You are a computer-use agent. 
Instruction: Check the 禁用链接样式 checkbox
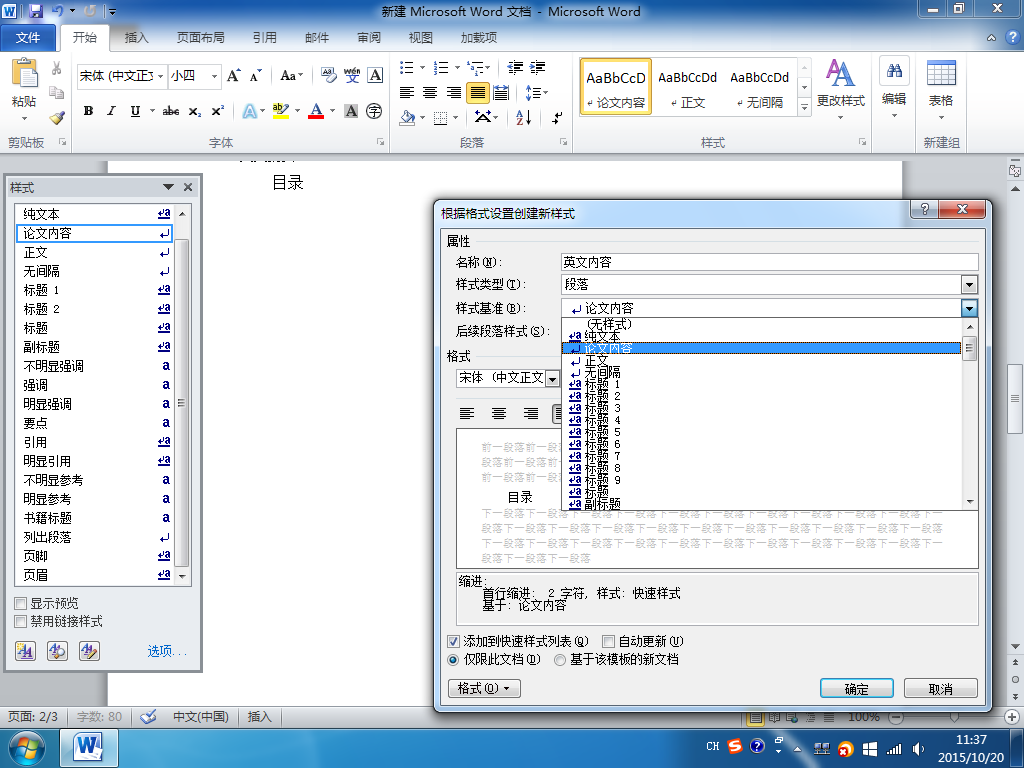click(x=21, y=622)
